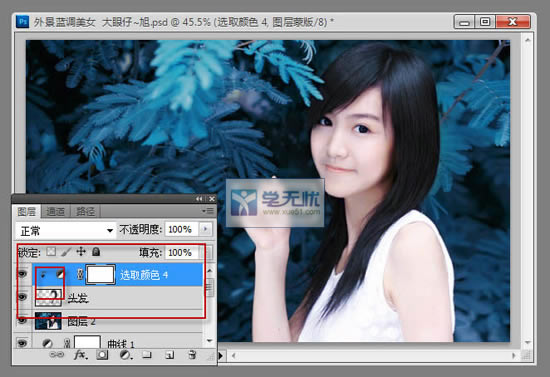Switch to the 通道 tab
Screen dimensions: 550x377
click(x=55, y=211)
